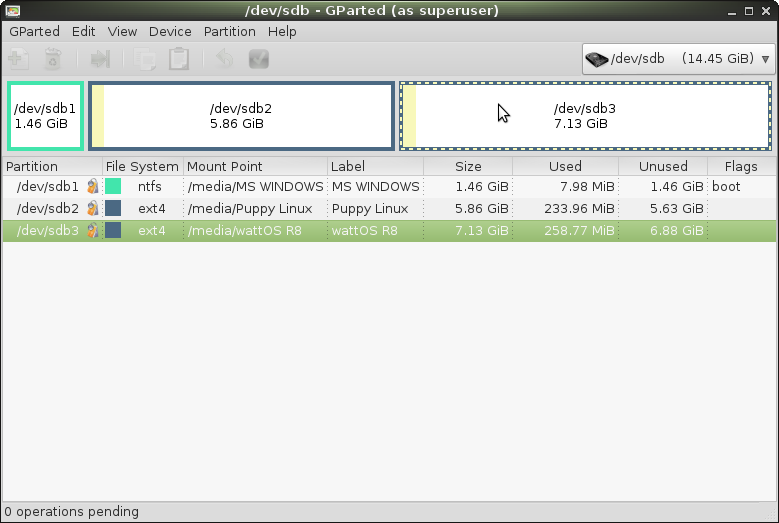Open the Device menu

point(170,31)
